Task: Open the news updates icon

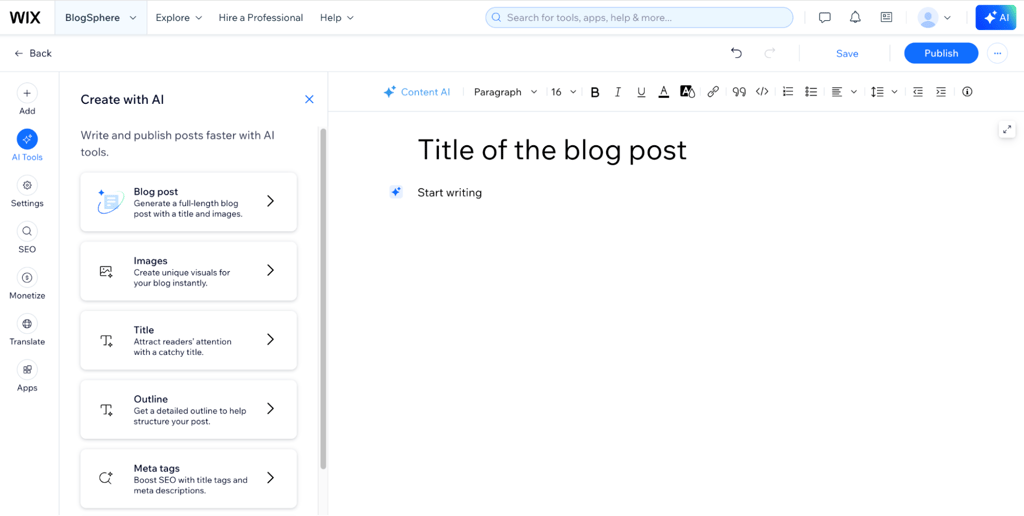Action: click(x=886, y=18)
